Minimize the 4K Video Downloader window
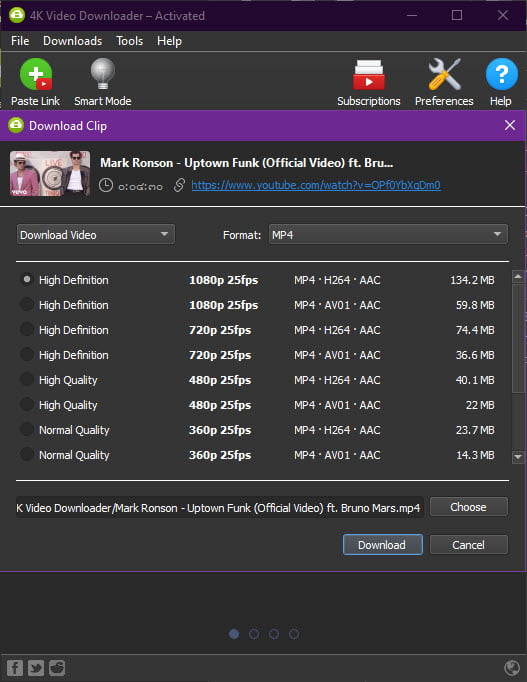The image size is (527, 682). pyautogui.click(x=412, y=15)
